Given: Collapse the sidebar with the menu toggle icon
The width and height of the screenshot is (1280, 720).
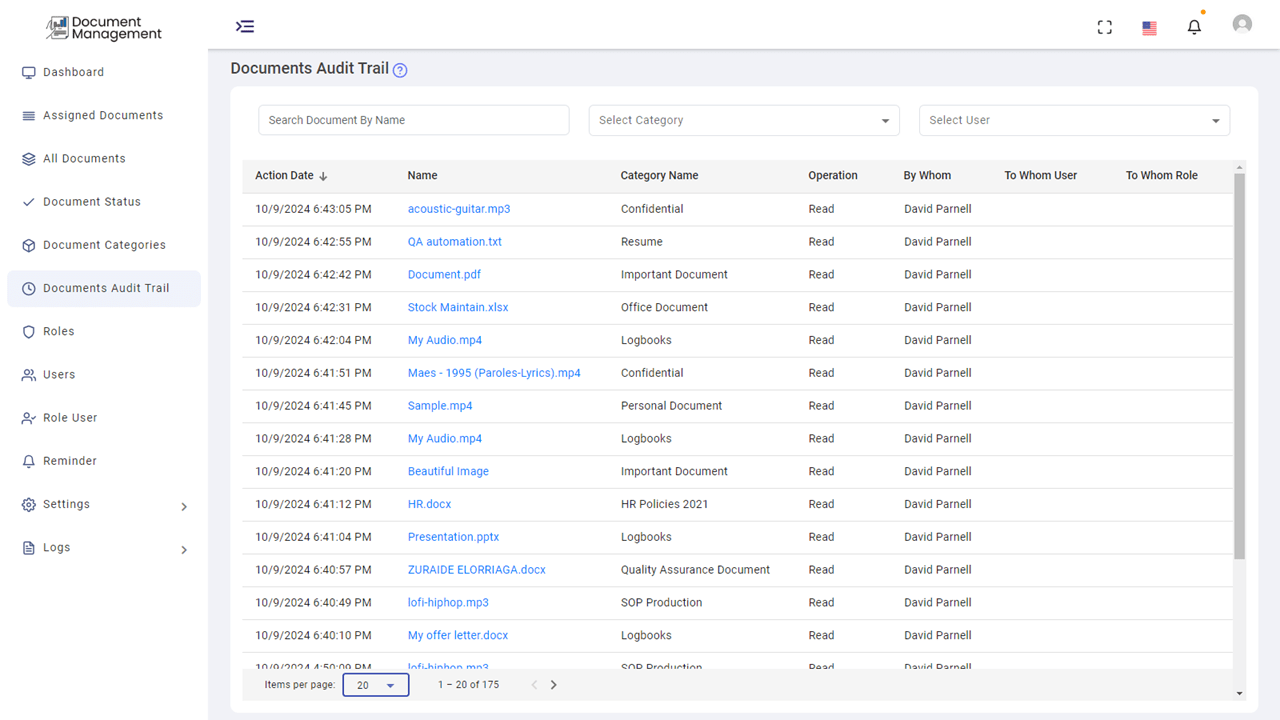Looking at the screenshot, I should click(x=245, y=26).
